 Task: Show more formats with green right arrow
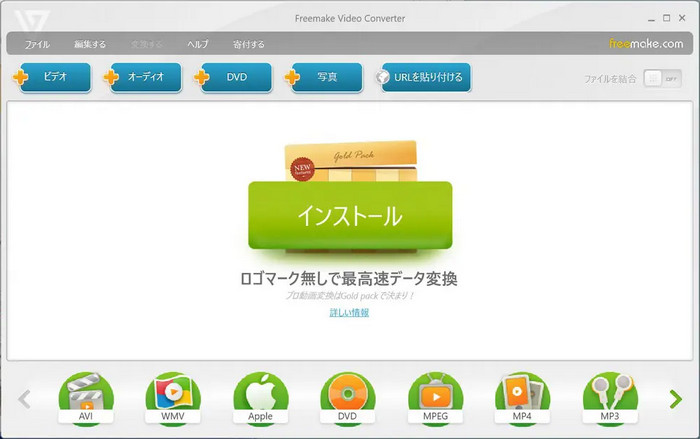[676, 399]
